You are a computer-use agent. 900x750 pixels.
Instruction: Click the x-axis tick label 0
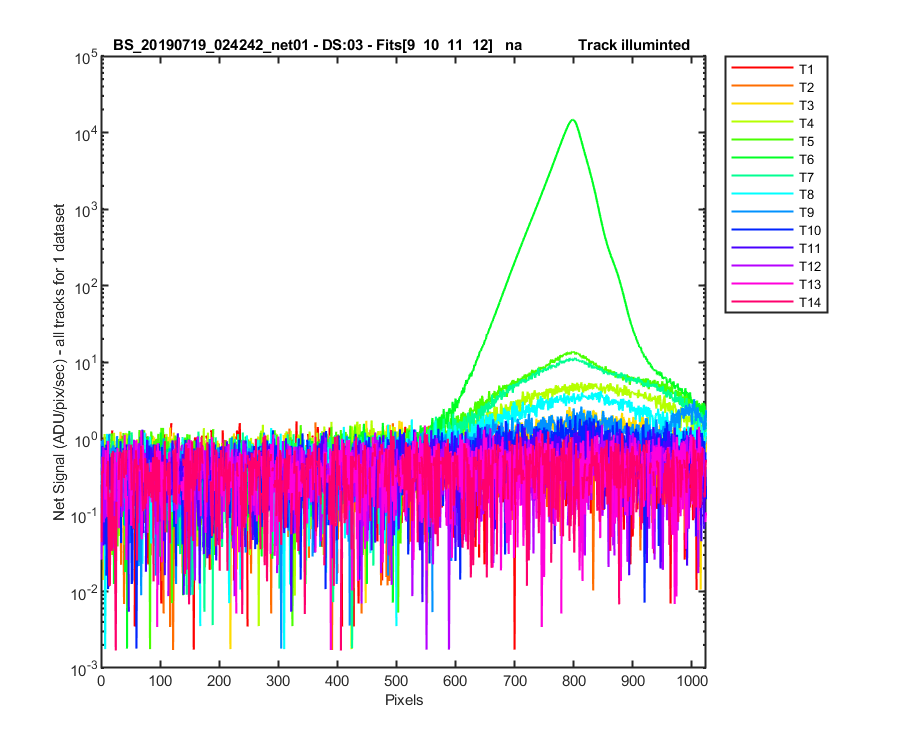pyautogui.click(x=101, y=681)
